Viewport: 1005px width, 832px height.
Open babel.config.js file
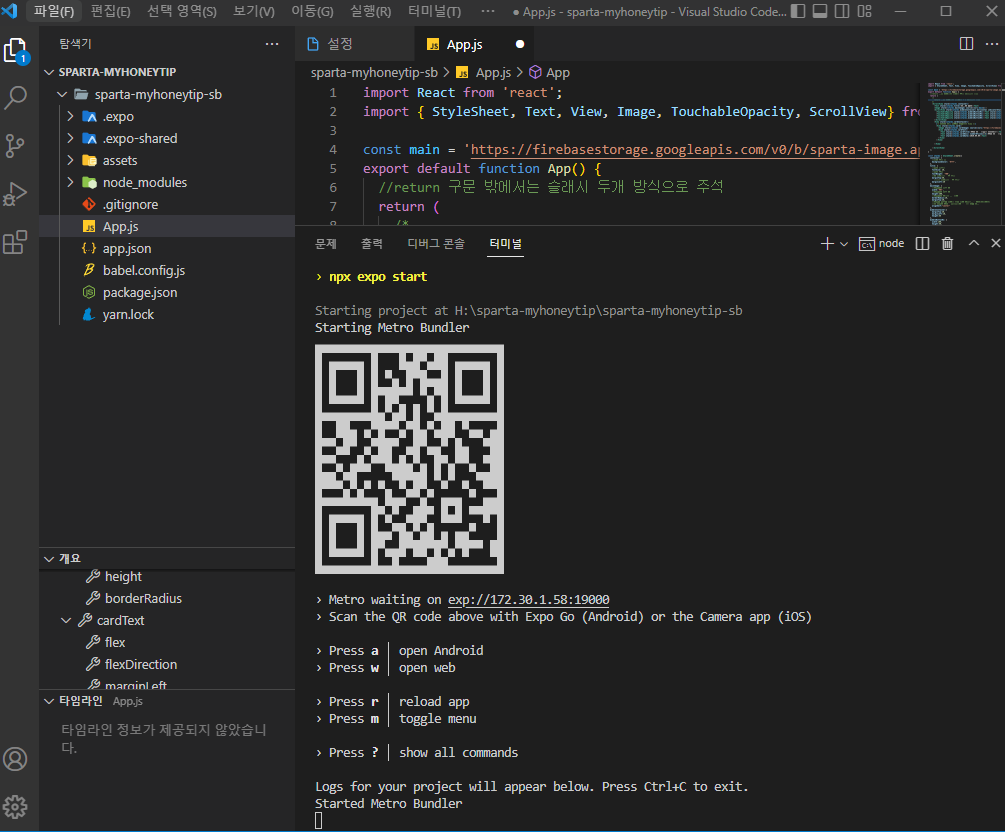coord(167,270)
